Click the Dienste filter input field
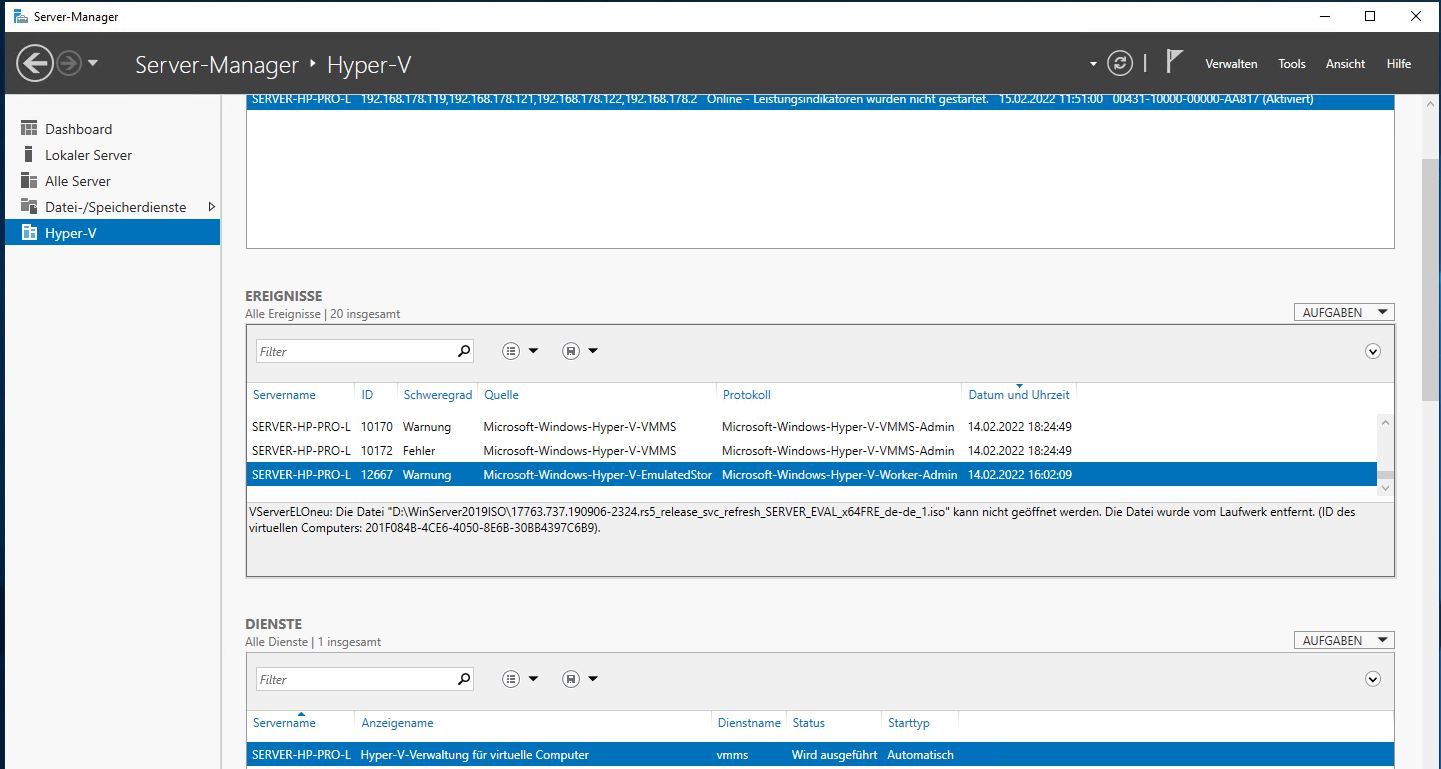The image size is (1441, 769). (x=354, y=679)
